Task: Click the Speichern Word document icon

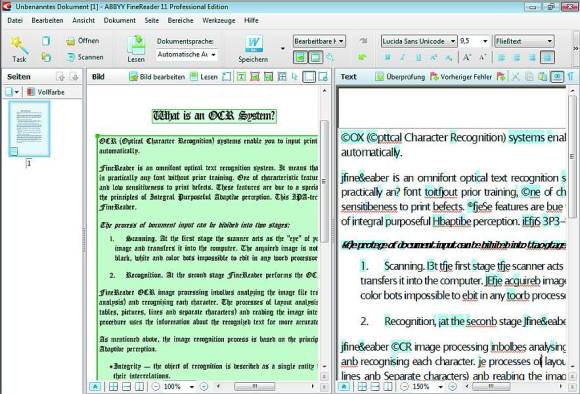Action: (x=254, y=44)
